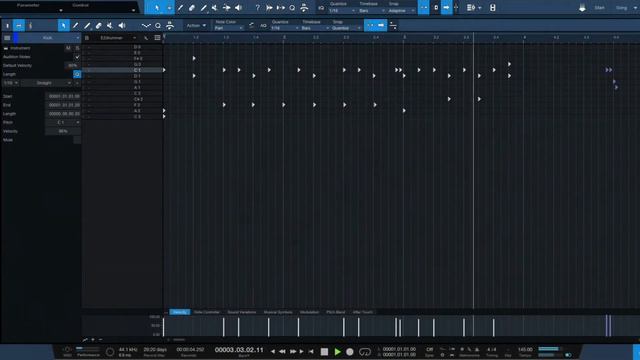
Task: Open the top toolbar Timebase Bars dropdown
Action: (371, 11)
